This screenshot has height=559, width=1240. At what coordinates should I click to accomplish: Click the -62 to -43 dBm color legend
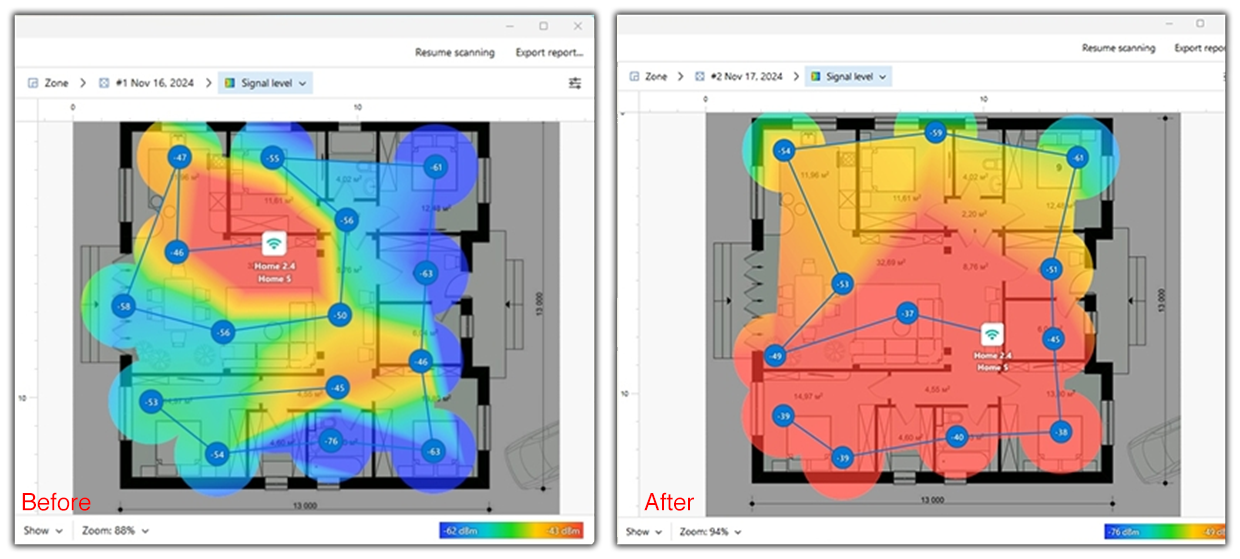pyautogui.click(x=510, y=531)
